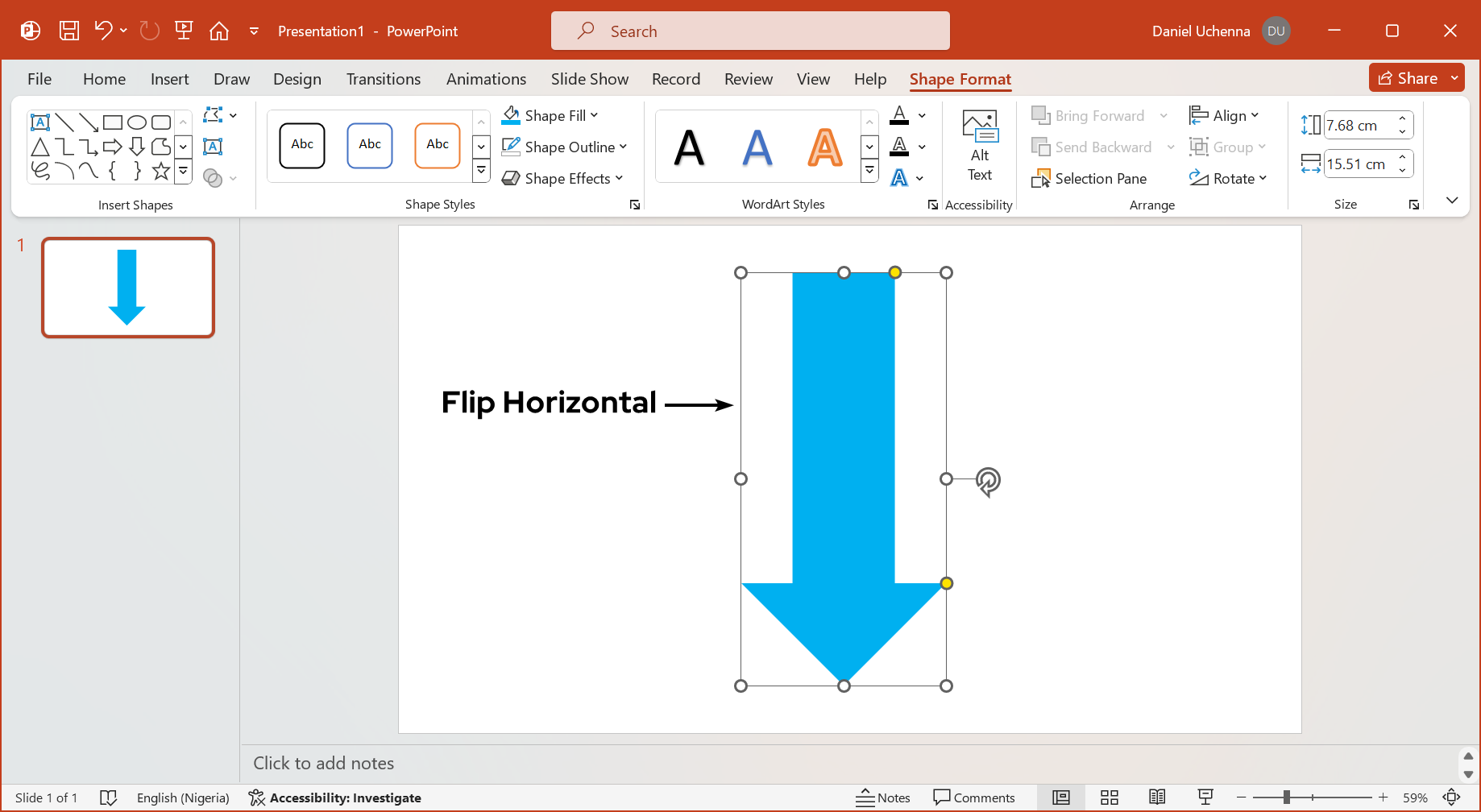Click the Edit Shape icon
Image resolution: width=1481 pixels, height=812 pixels.
click(214, 115)
